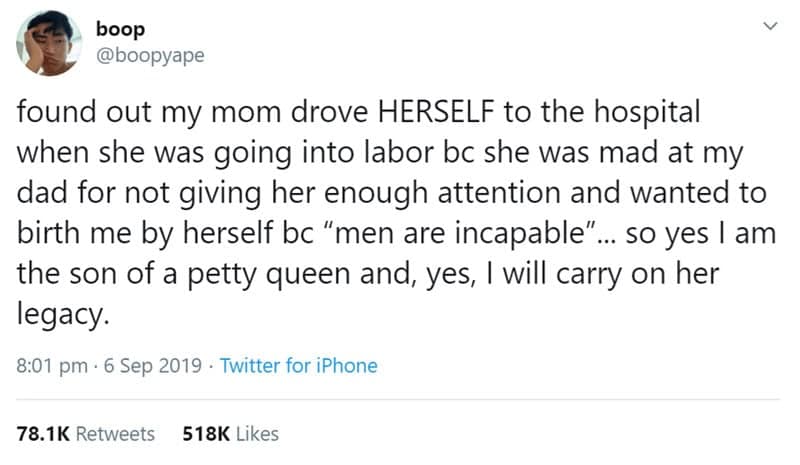This screenshot has height=465, width=800.
Task: Click the "Twitter for iPhone" source link
Action: click(x=298, y=365)
